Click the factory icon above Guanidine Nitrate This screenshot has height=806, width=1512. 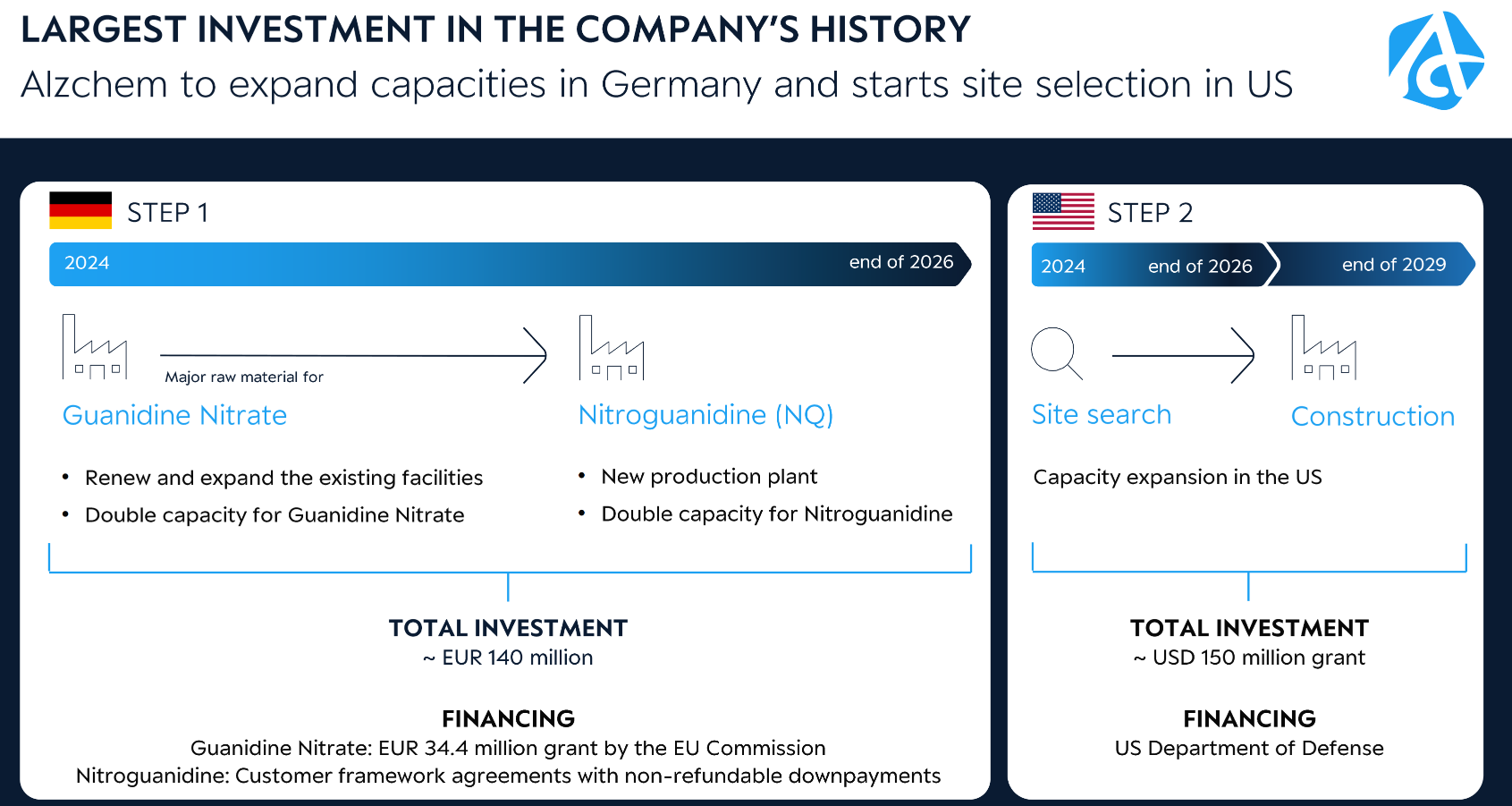95,348
